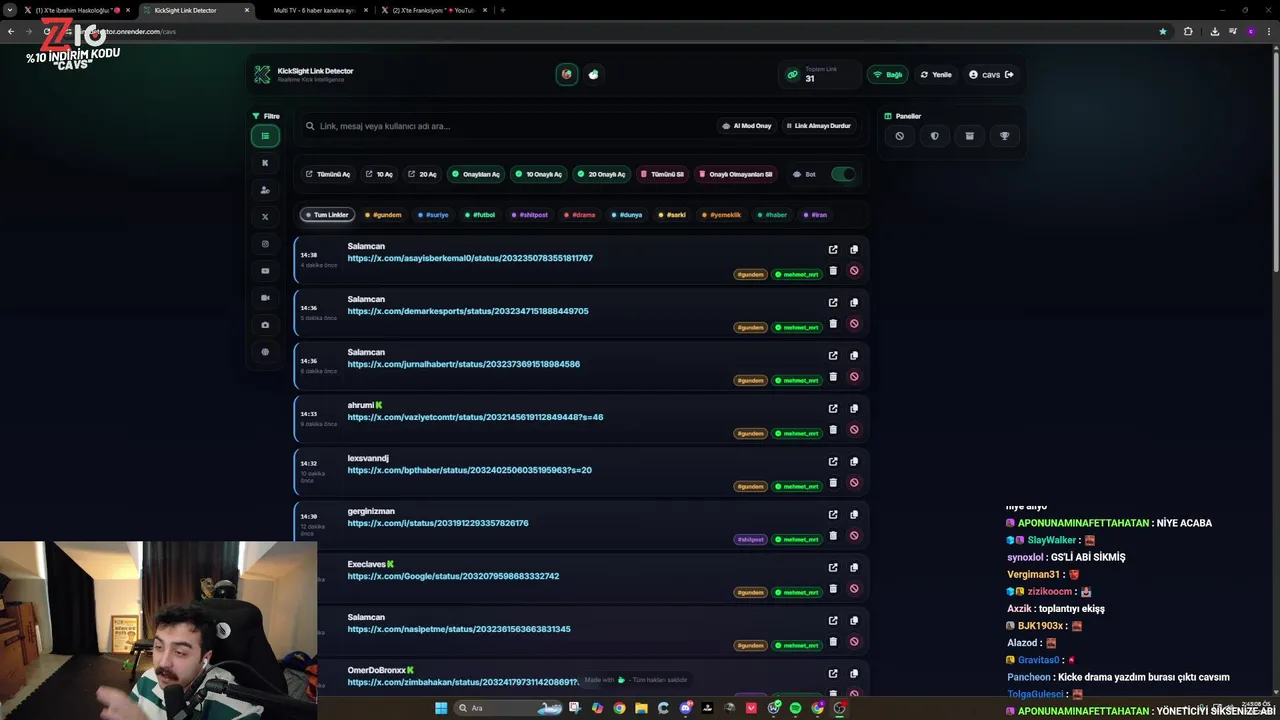
Task: Open the user filter in sidebar
Action: pos(265,190)
